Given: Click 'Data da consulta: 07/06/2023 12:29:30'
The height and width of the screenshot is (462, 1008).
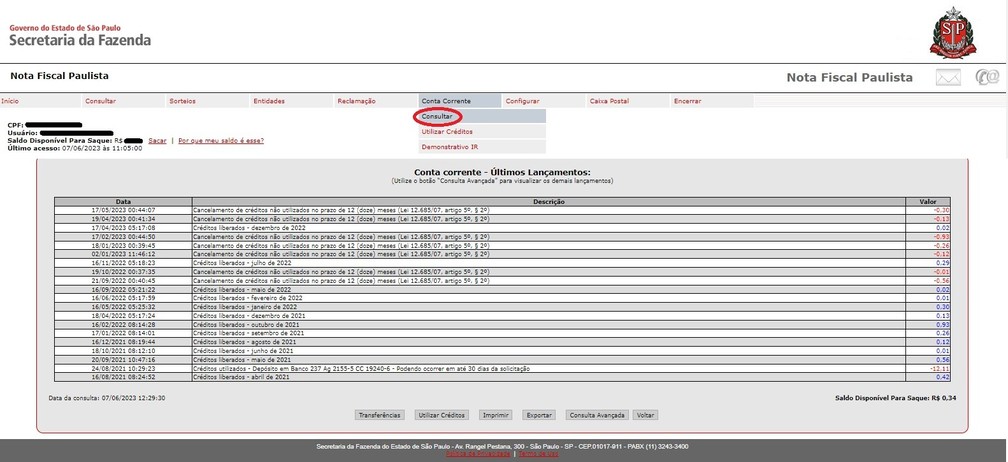Looking at the screenshot, I should point(107,398).
